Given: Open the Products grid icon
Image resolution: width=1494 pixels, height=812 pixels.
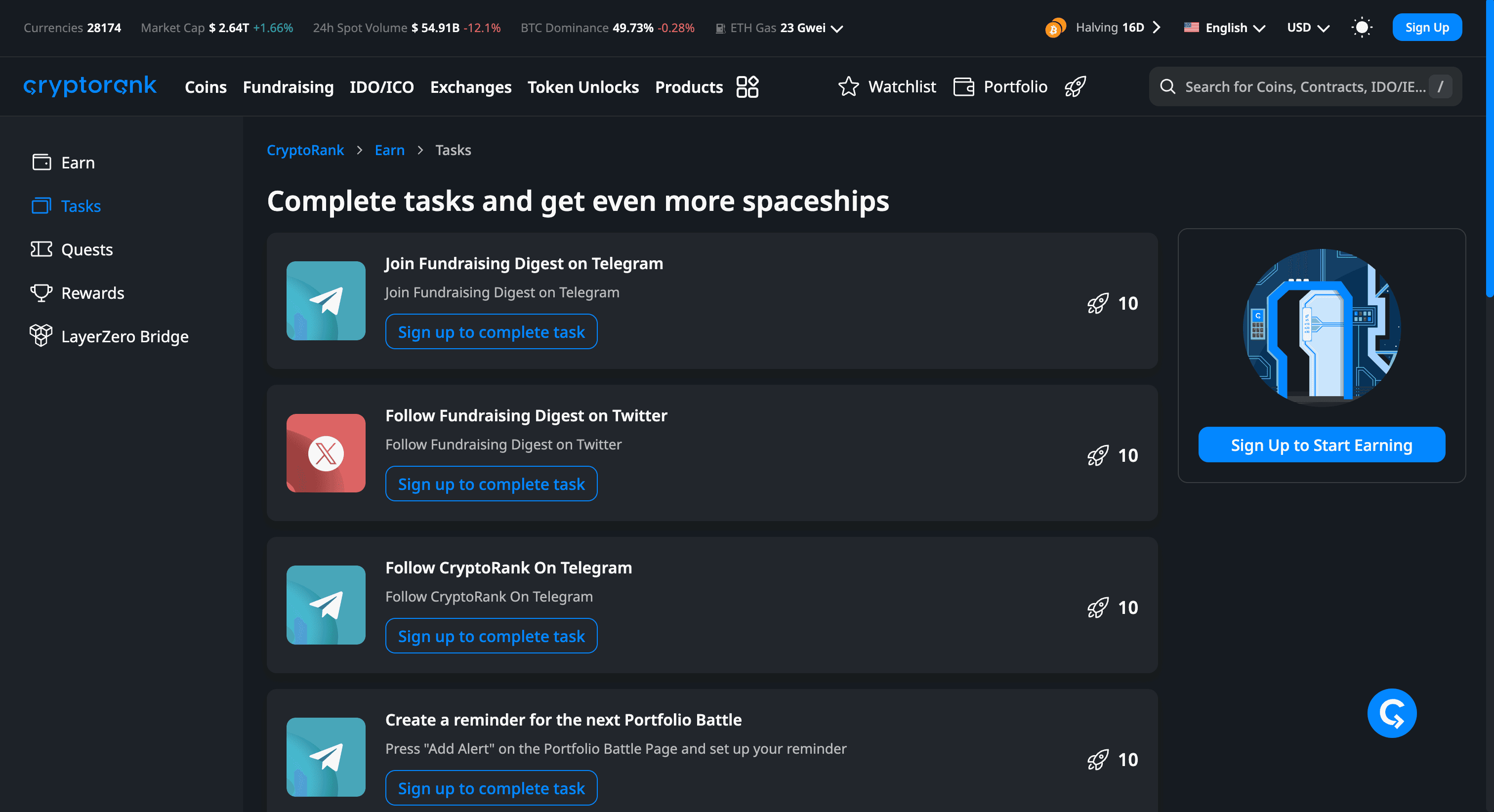Looking at the screenshot, I should (747, 87).
